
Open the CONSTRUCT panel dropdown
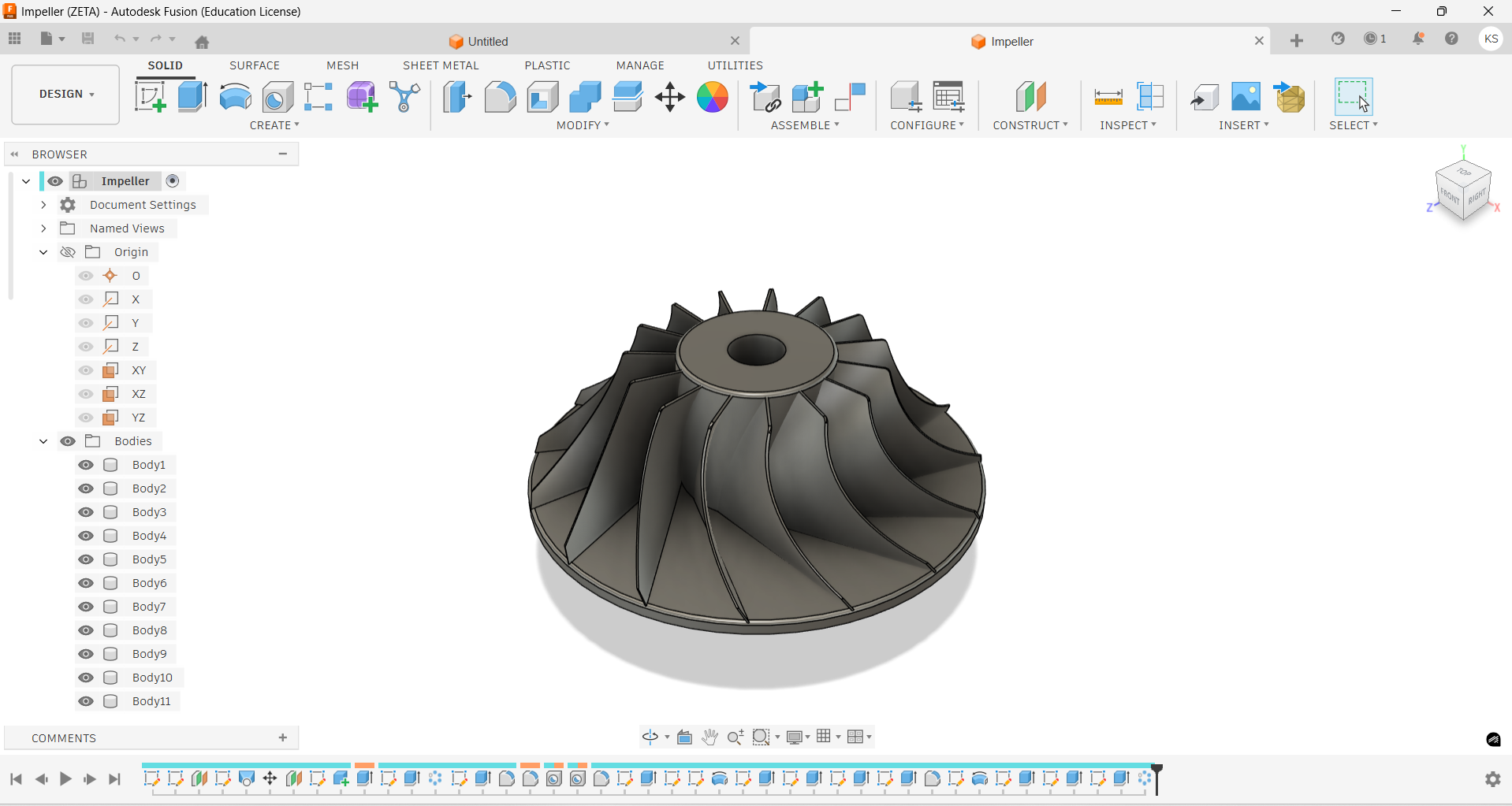click(1030, 125)
